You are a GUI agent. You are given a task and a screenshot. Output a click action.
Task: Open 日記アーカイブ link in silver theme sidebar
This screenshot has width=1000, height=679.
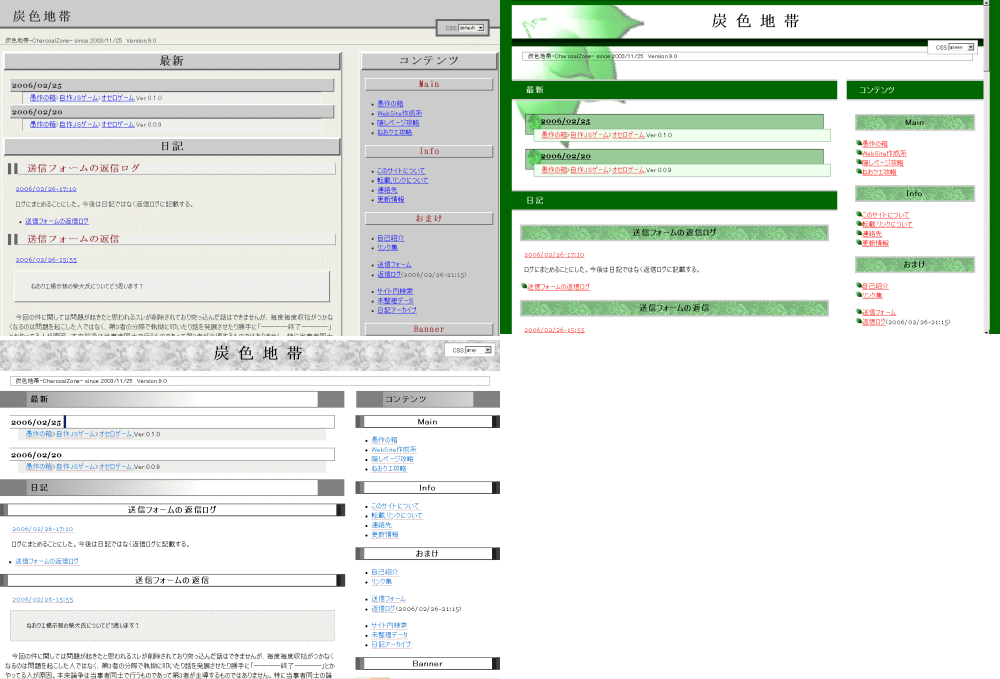pos(391,644)
